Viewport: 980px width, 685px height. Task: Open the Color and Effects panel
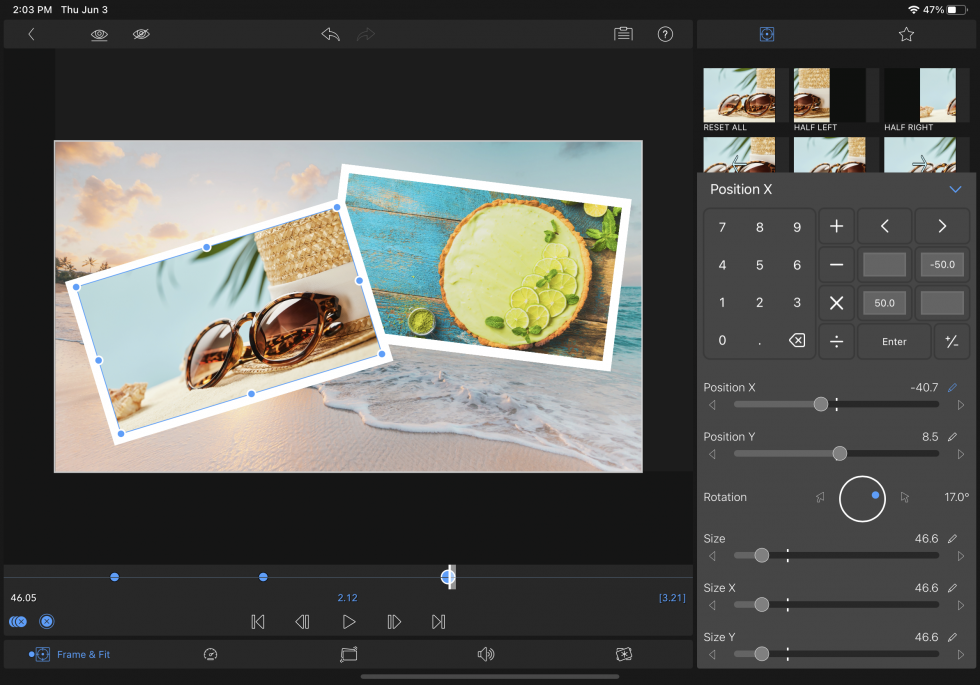pos(624,654)
